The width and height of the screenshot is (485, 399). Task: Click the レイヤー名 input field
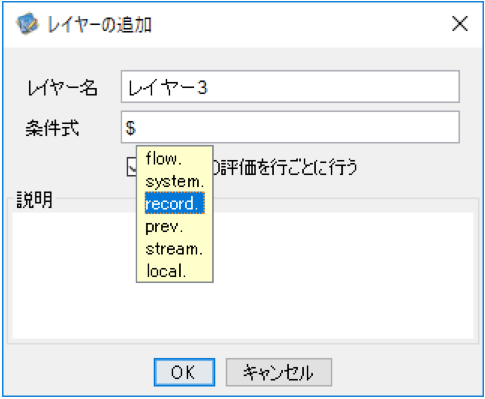pyautogui.click(x=290, y=87)
